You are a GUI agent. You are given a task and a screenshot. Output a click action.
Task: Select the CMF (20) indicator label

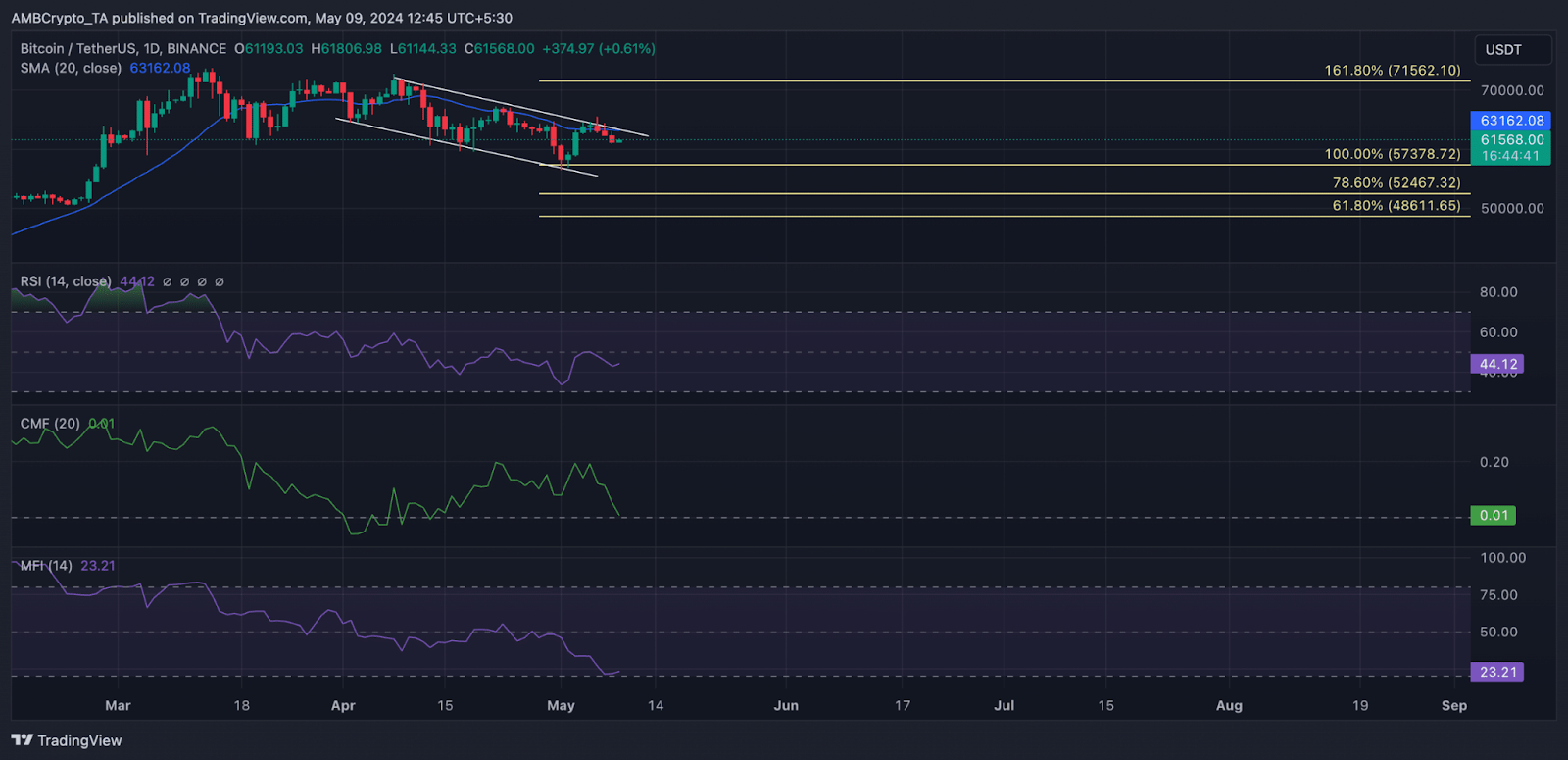click(50, 424)
